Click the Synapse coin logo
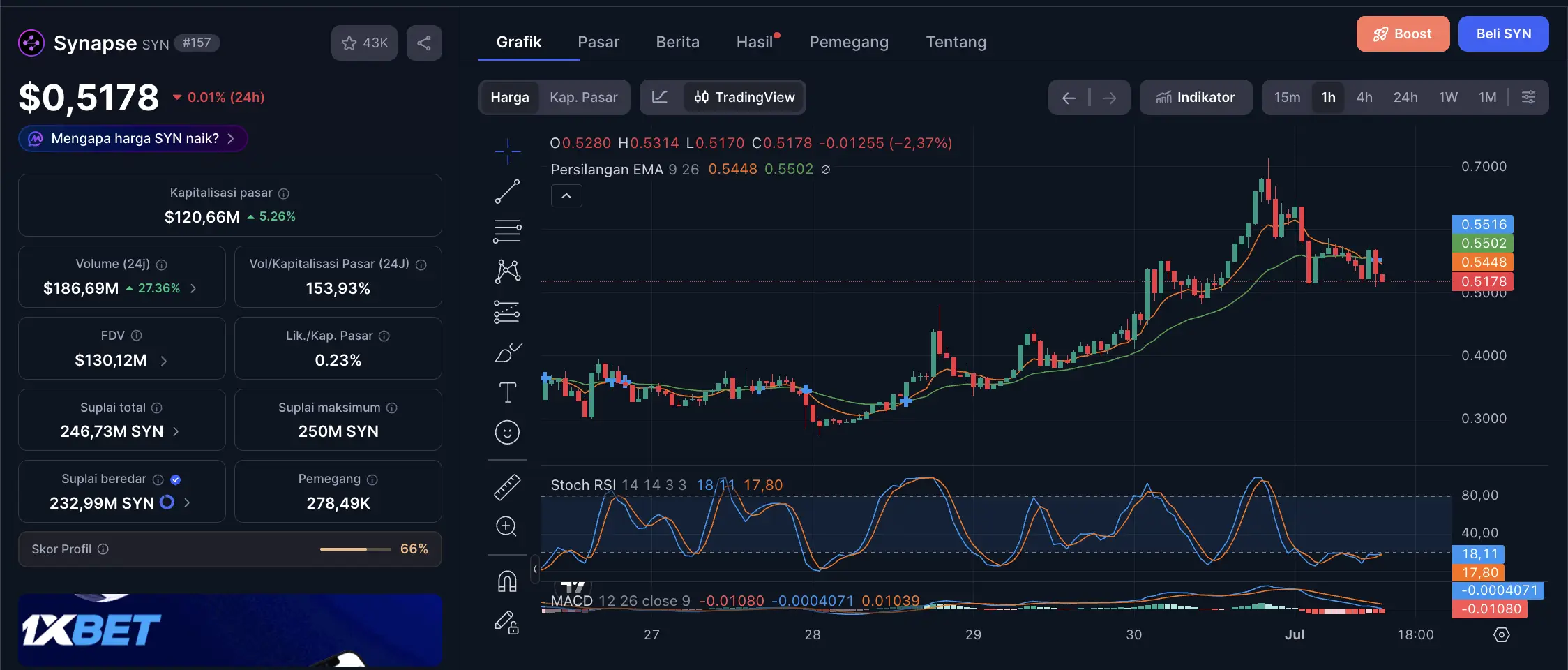Image resolution: width=1568 pixels, height=670 pixels. point(31,43)
